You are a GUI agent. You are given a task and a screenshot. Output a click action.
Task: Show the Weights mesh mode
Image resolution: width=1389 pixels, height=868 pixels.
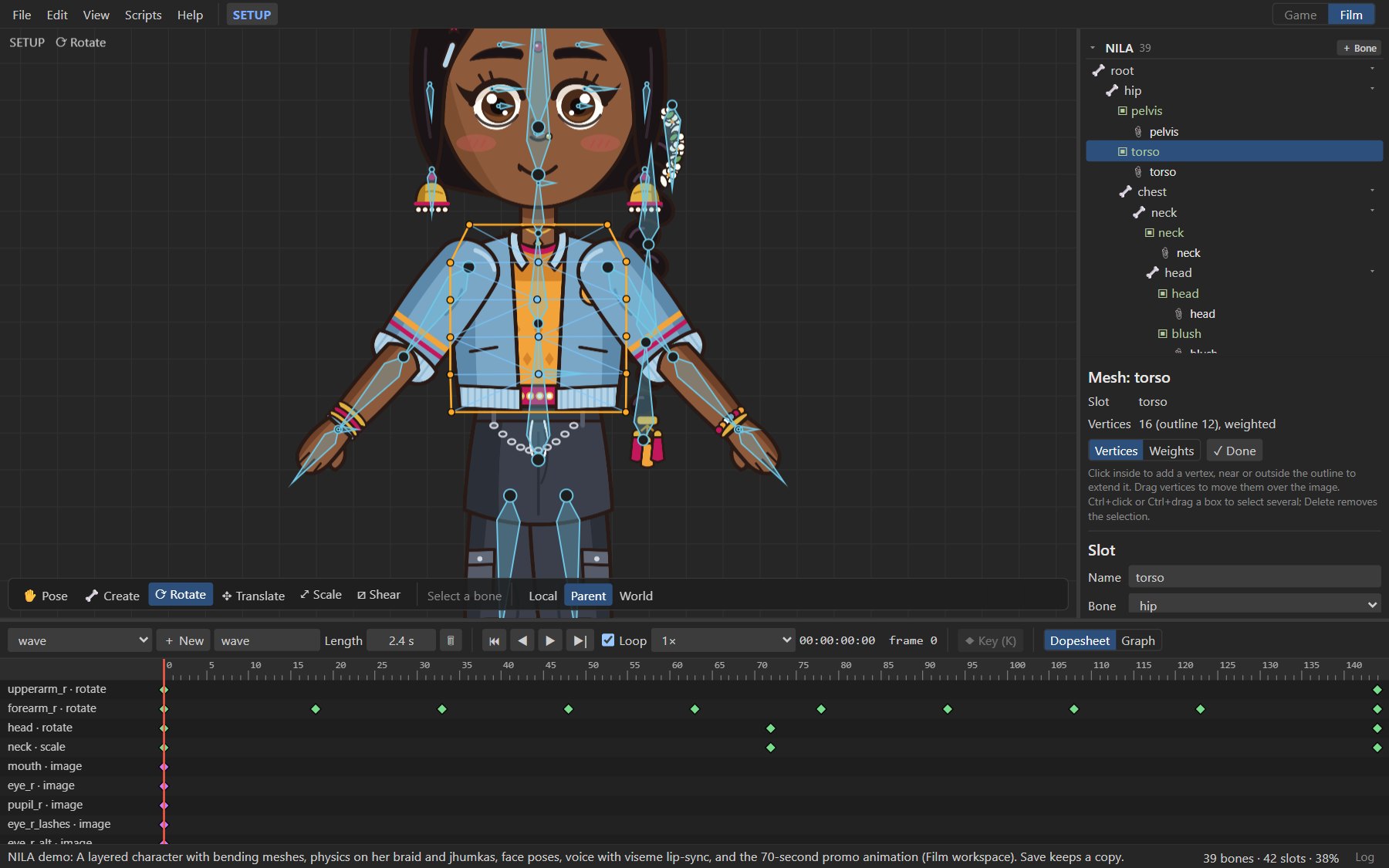tap(1171, 451)
